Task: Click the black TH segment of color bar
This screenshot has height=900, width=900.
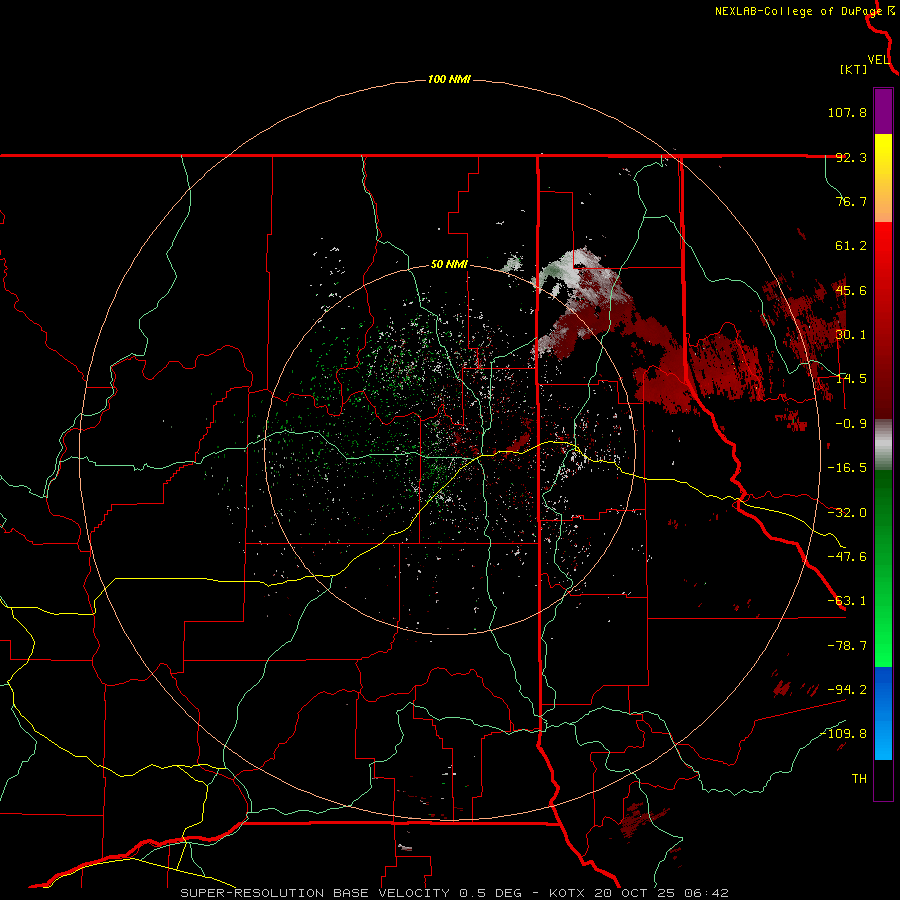Action: pos(883,779)
